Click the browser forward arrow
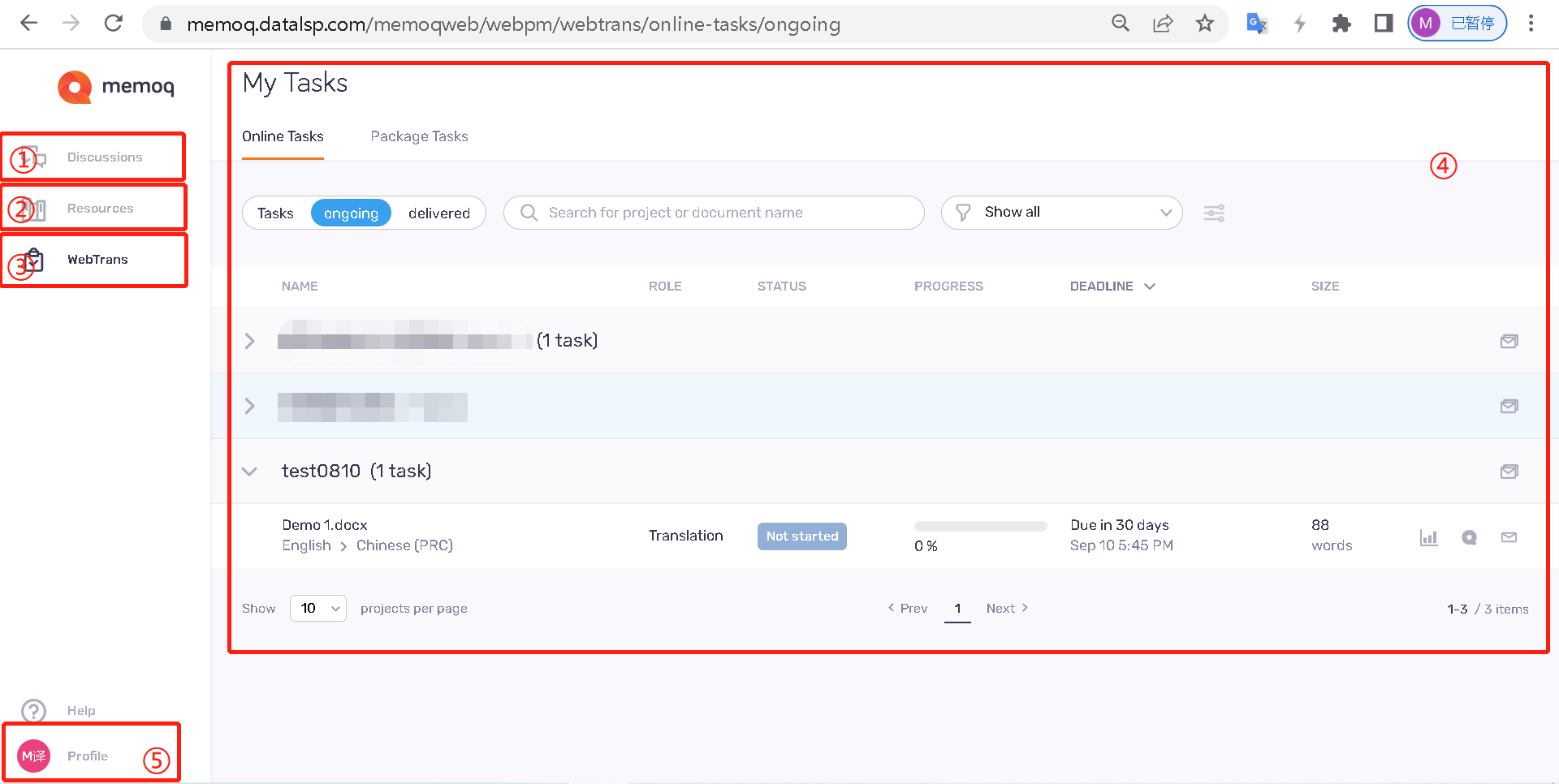 (x=71, y=24)
